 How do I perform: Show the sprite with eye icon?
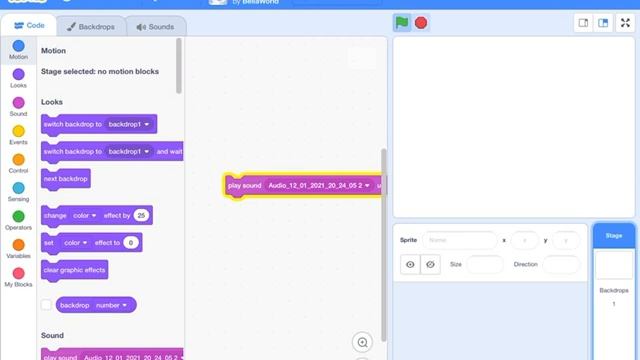[410, 264]
